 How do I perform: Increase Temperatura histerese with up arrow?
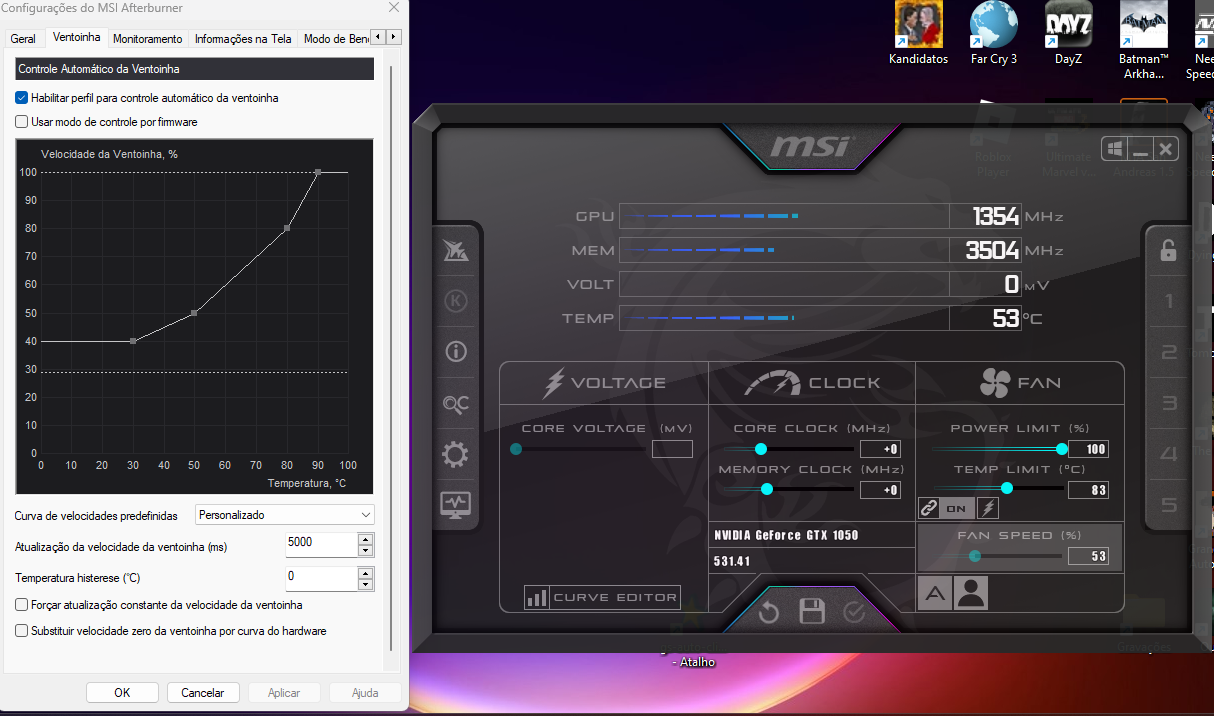(x=366, y=573)
